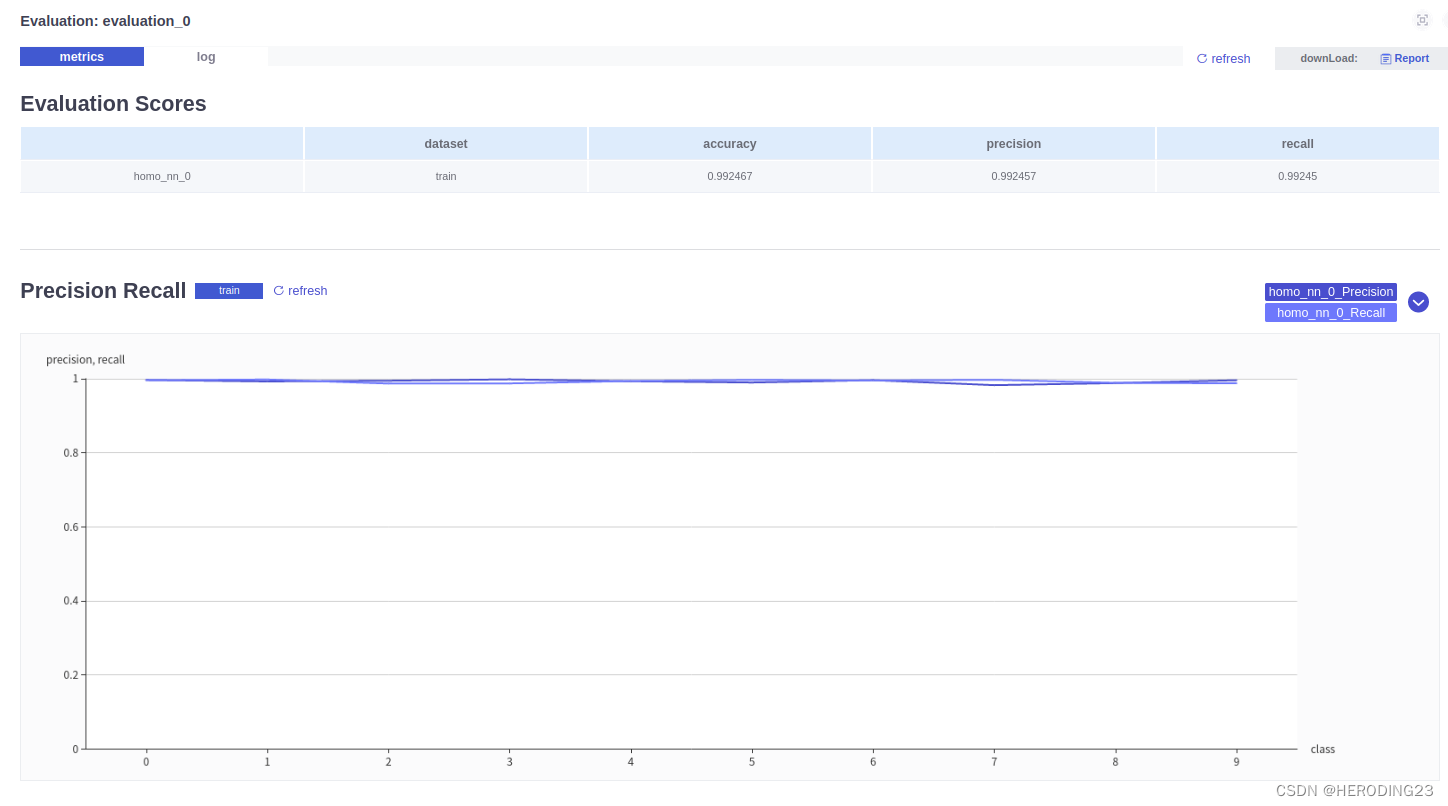This screenshot has height=806, width=1448.
Task: Click the 0.4 y-axis tick label
Action: [70, 601]
